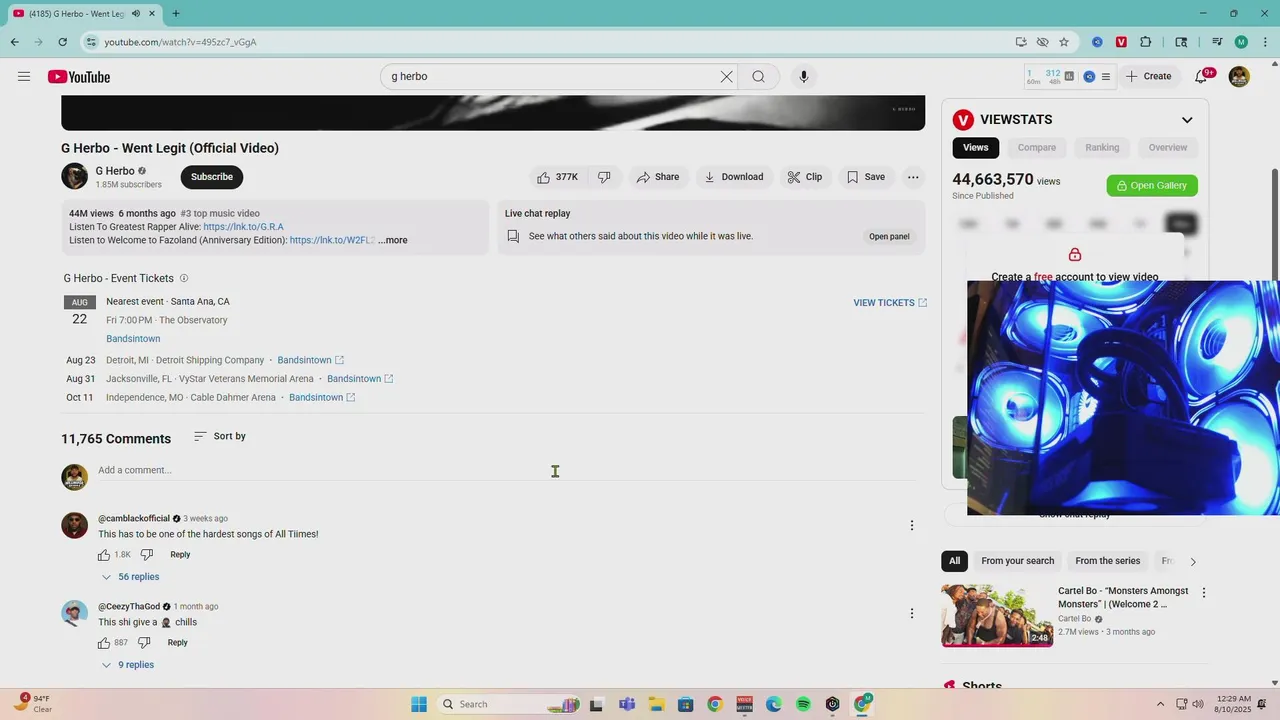Click the Add a comment field

click(x=506, y=470)
